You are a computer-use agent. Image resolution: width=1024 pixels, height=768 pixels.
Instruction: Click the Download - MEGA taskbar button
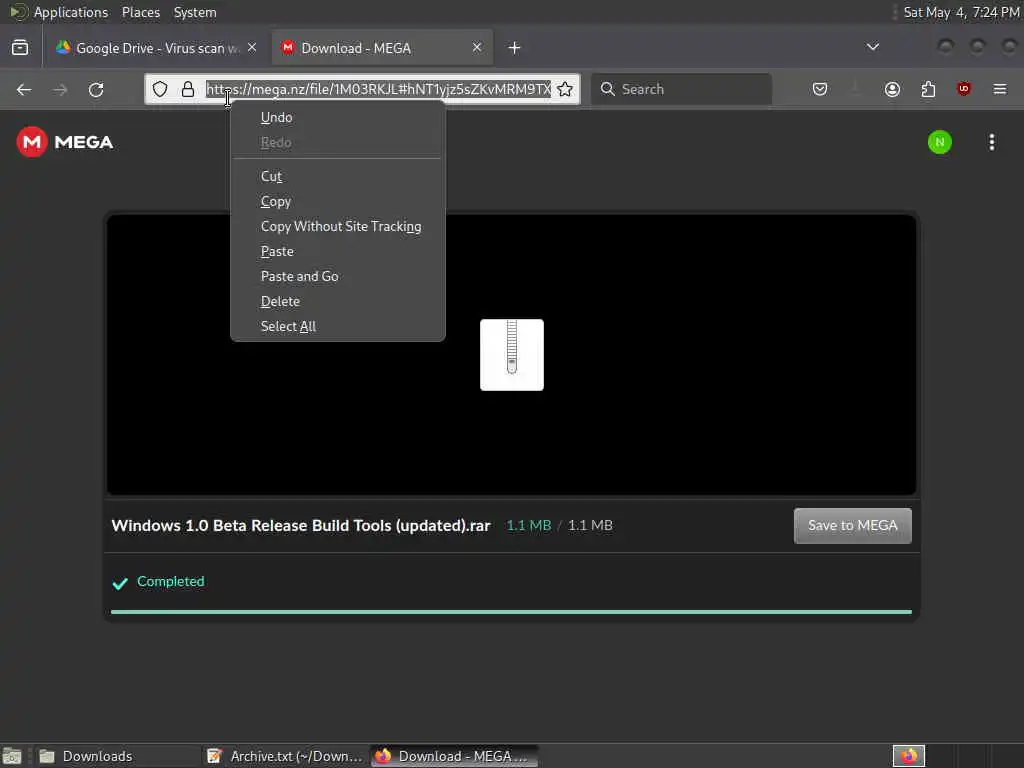click(x=455, y=756)
